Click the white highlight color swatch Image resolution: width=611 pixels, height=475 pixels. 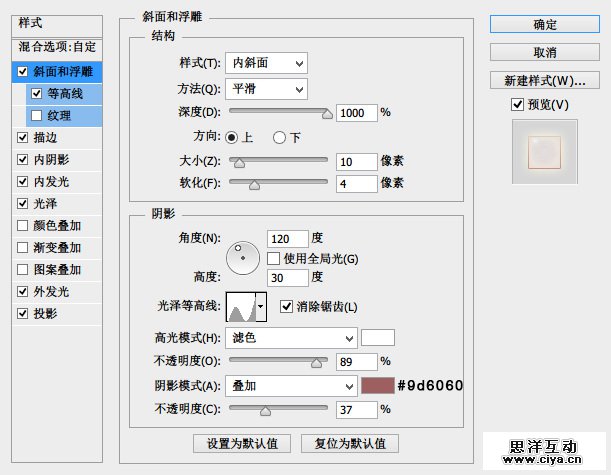377,337
